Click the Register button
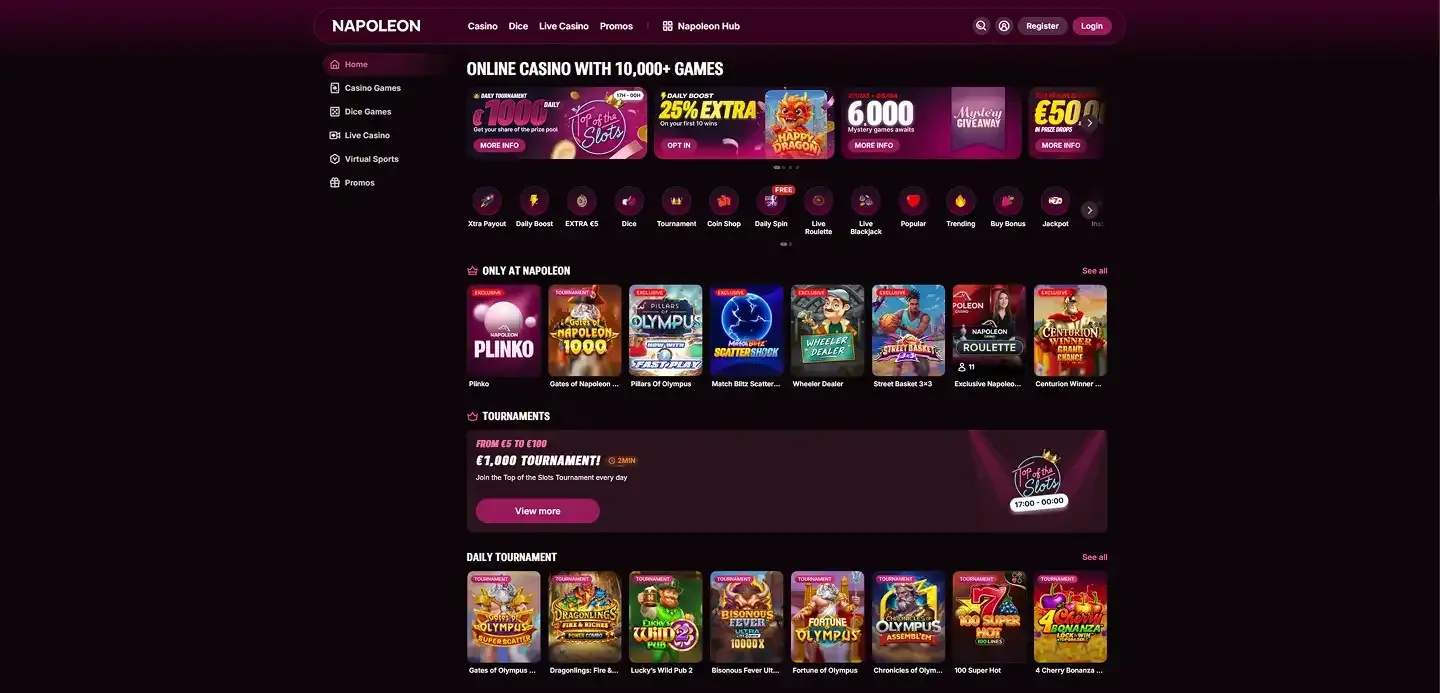1440x693 pixels. point(1042,26)
